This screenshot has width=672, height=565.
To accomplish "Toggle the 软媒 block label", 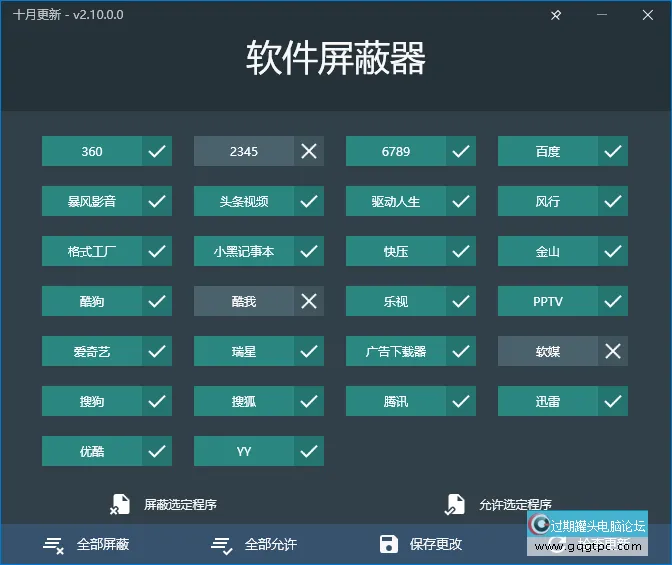I will (548, 351).
